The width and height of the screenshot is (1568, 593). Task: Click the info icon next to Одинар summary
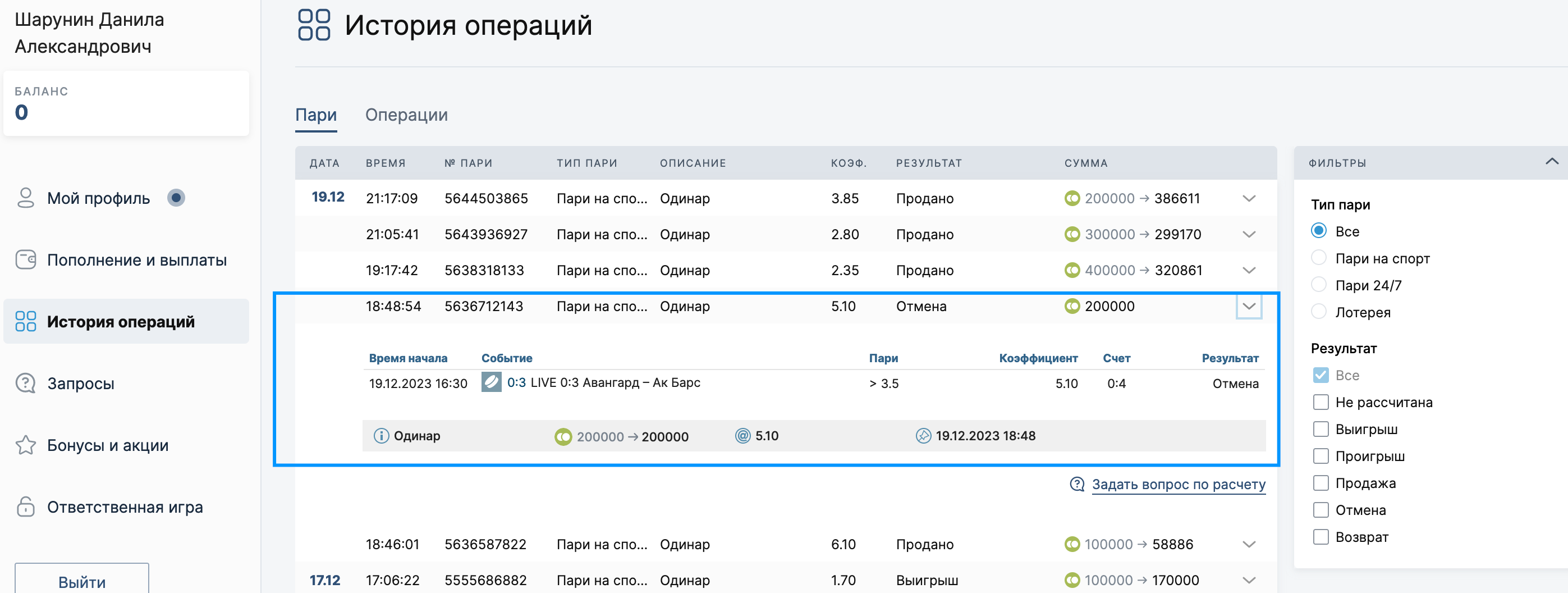click(381, 436)
